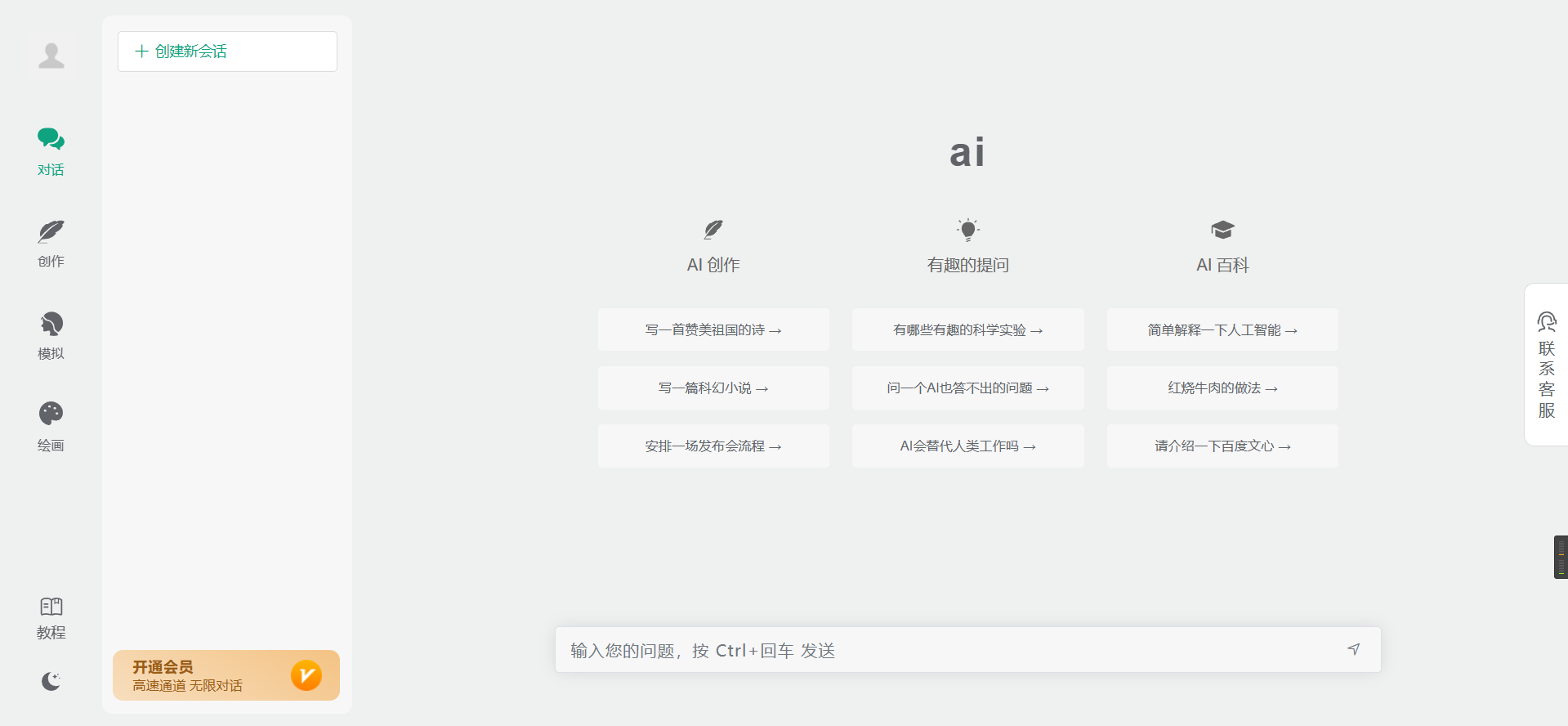Click the 有趣的提问 lightbulb icon
This screenshot has height=726, width=1568.
click(x=968, y=230)
